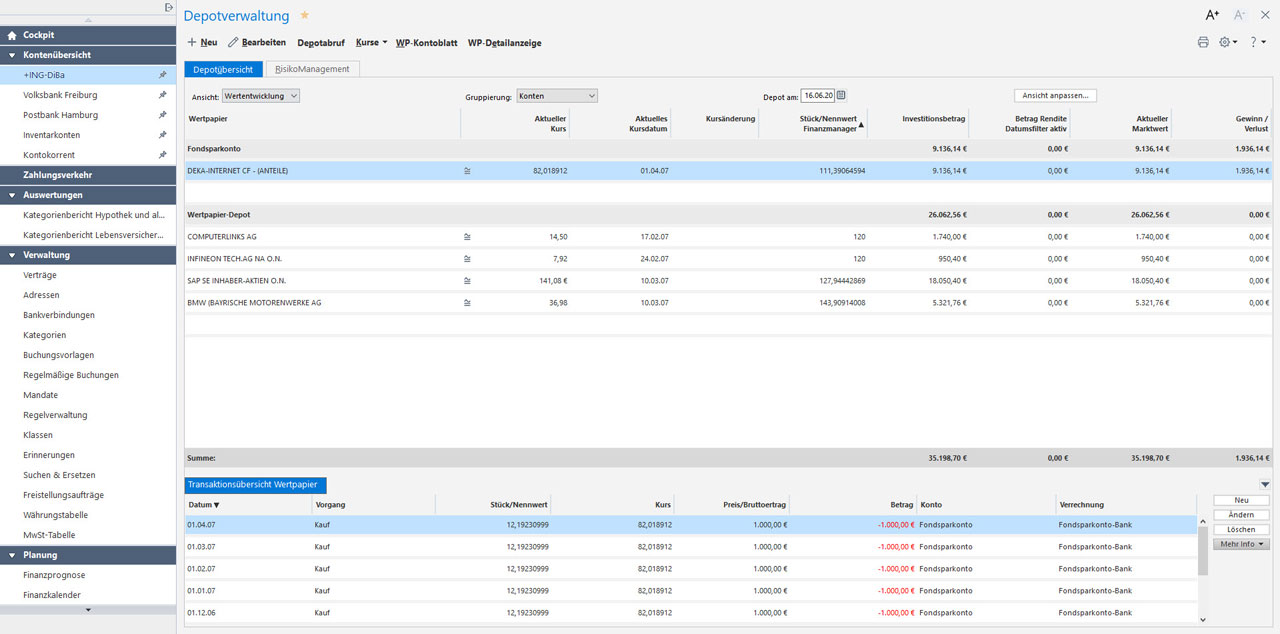Screen dimensions: 1280x634
Task: Click the sidebar scroll-up arrow
Action: pos(88,20)
